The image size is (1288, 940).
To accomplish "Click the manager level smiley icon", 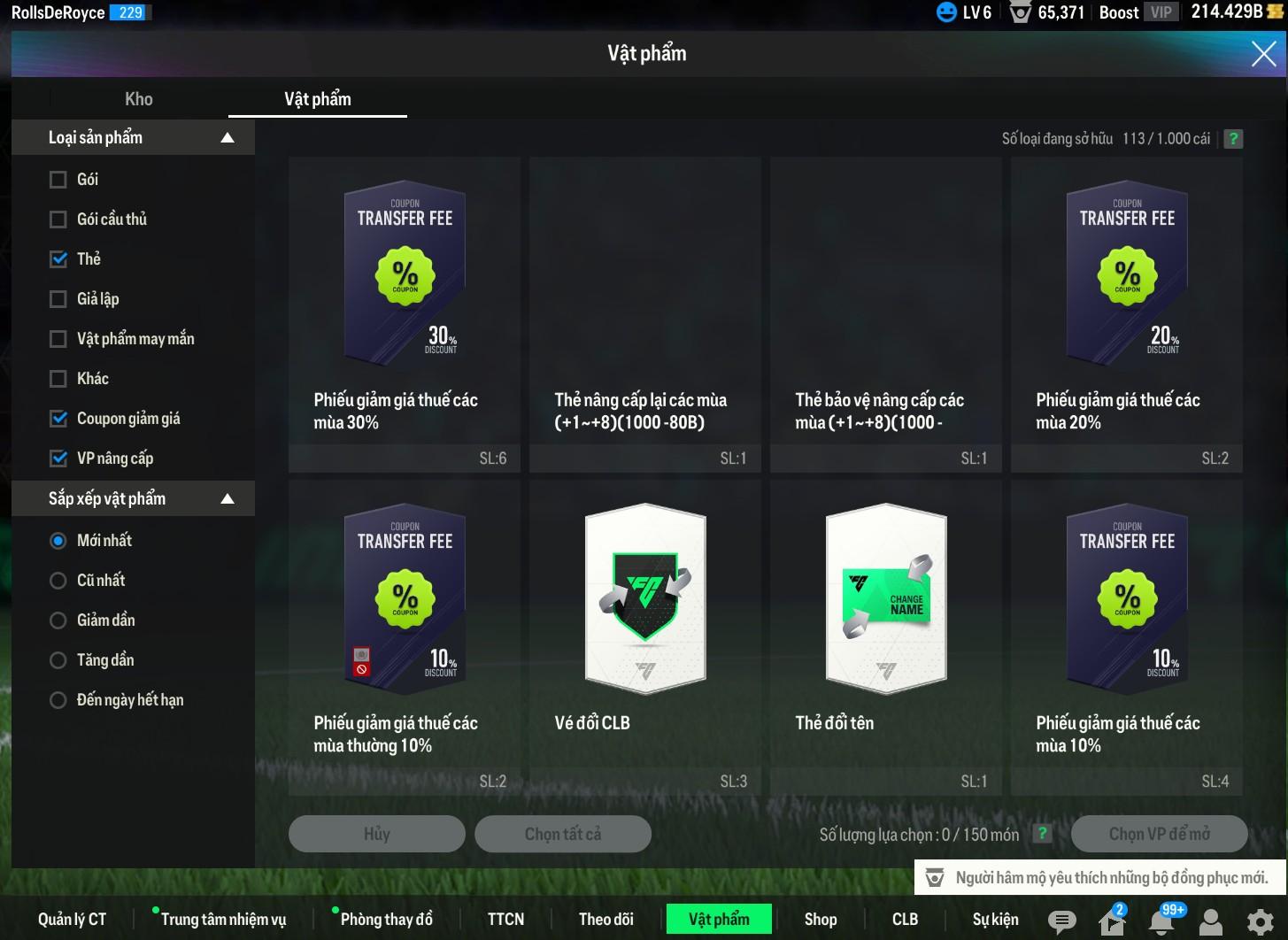I will 946,12.
